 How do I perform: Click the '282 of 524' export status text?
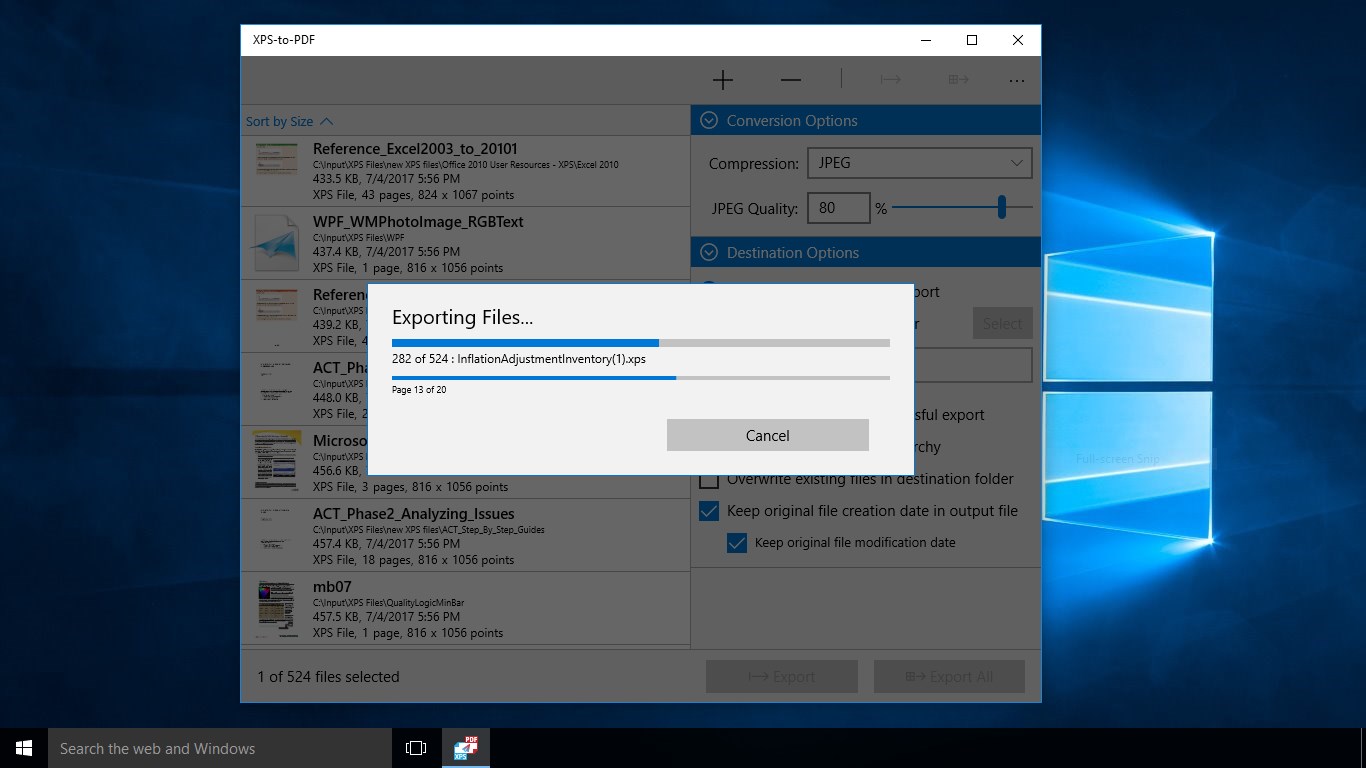pos(420,359)
